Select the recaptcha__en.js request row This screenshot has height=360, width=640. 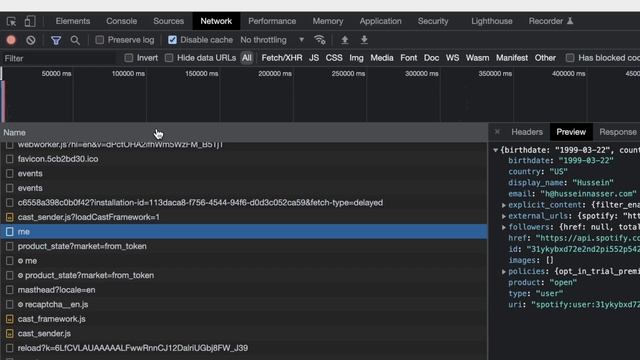click(244, 304)
